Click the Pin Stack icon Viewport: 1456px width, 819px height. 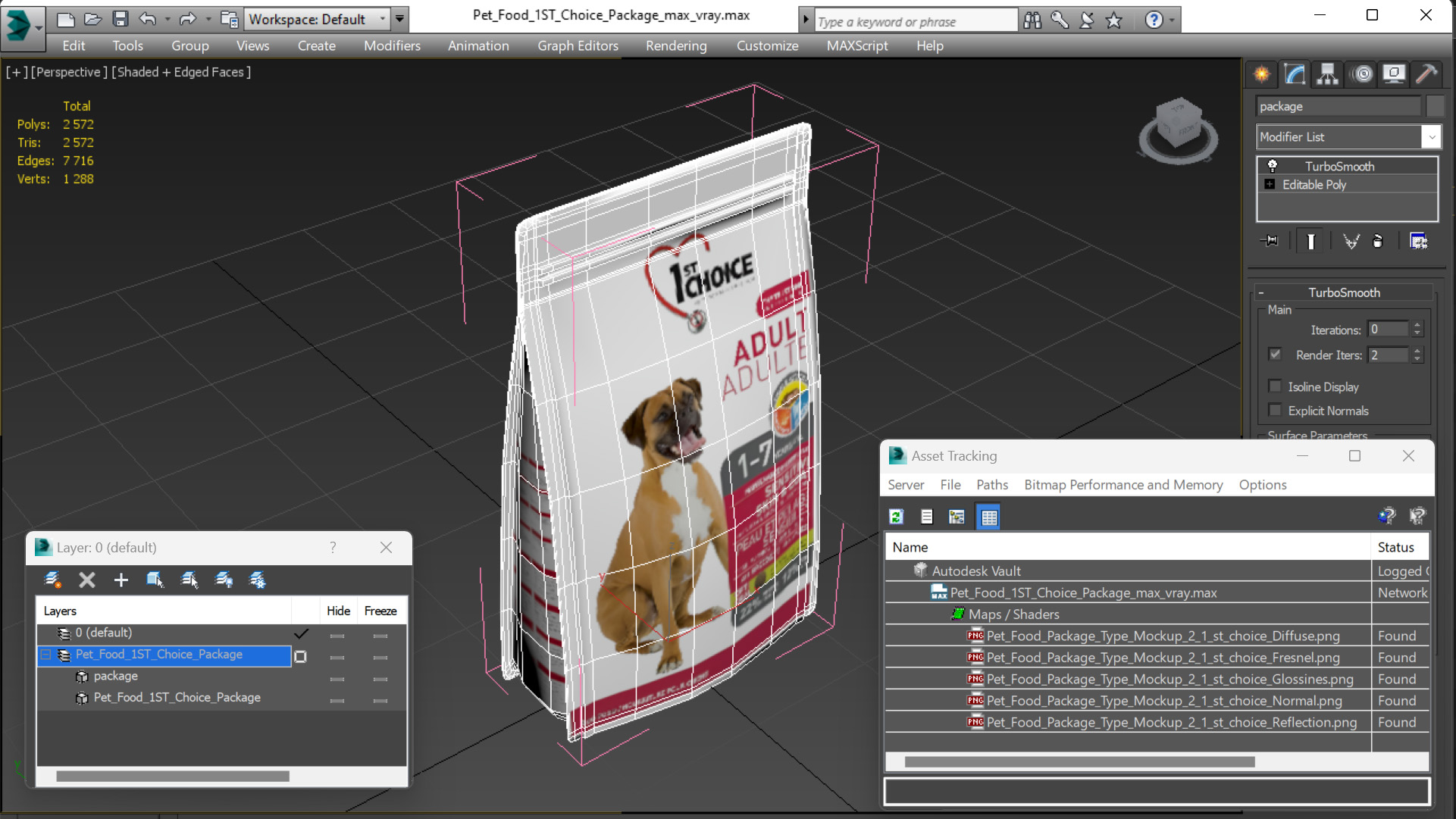tap(1270, 241)
